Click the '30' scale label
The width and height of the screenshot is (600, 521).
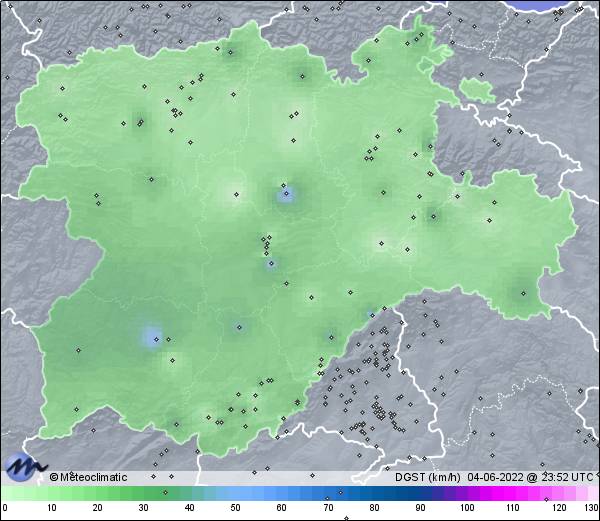tap(143, 508)
